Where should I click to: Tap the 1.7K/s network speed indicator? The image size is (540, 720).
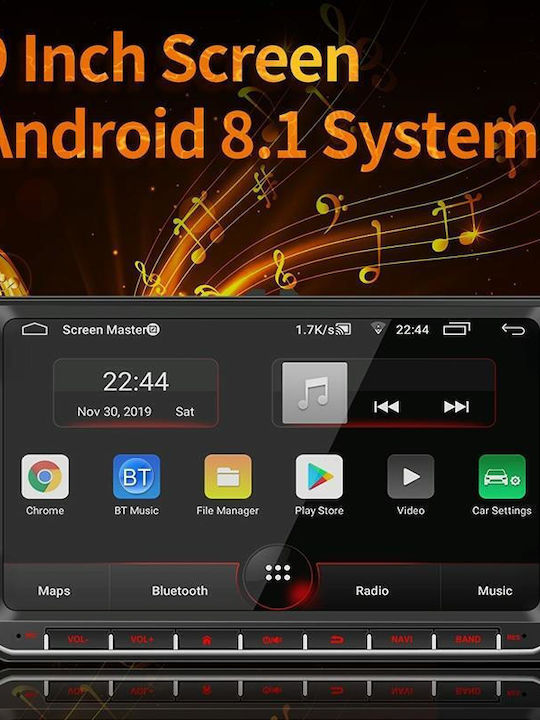[315, 330]
